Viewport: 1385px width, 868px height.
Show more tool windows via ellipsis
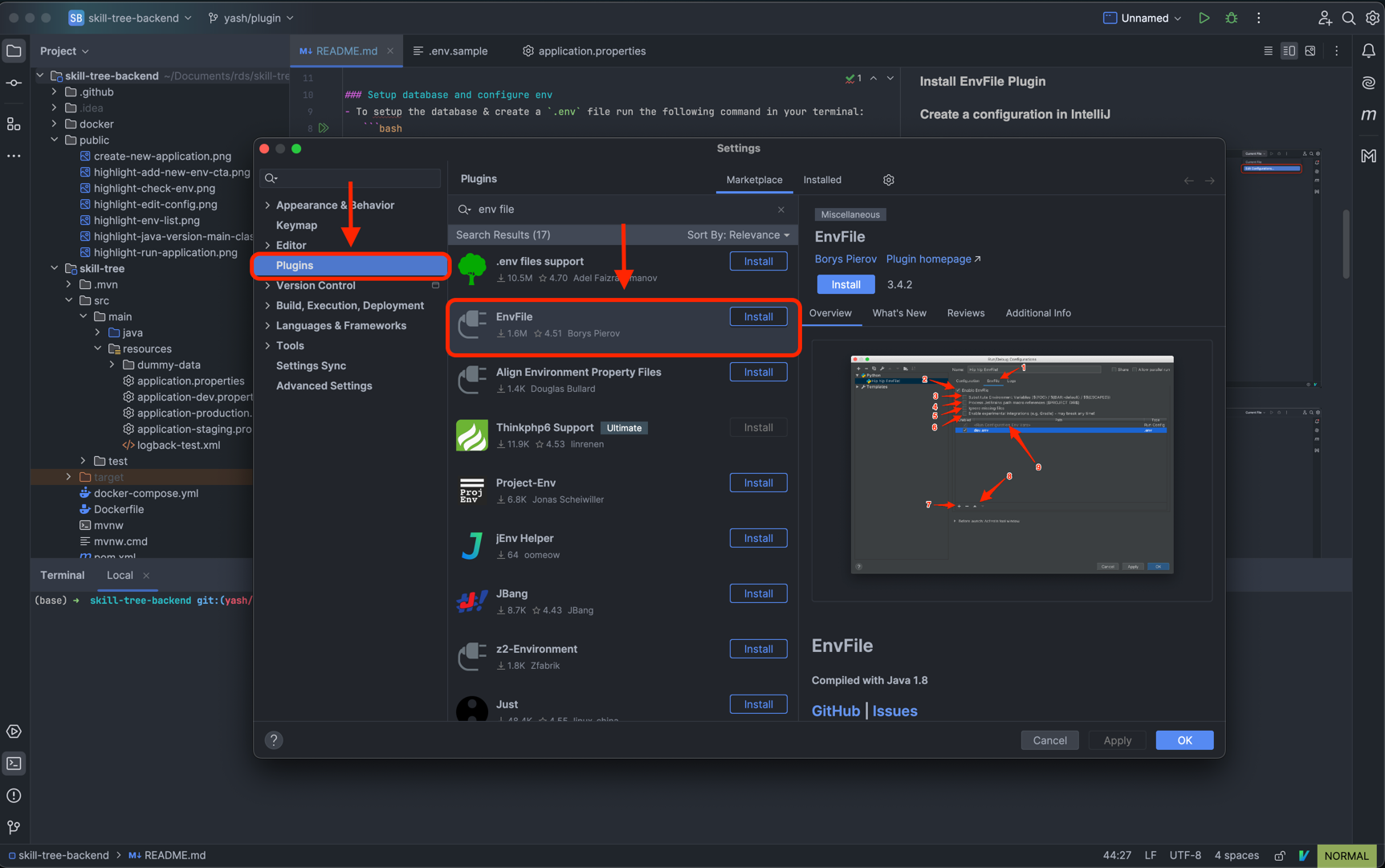click(14, 156)
